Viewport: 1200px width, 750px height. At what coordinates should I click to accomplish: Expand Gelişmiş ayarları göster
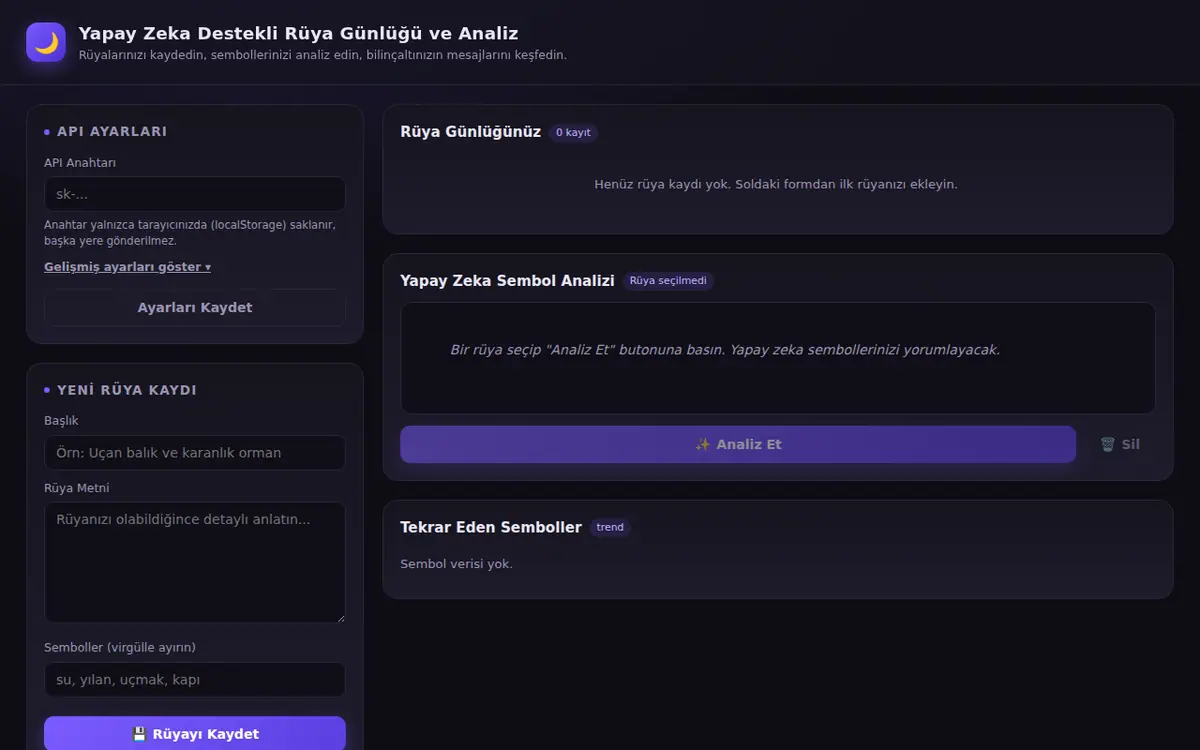coord(127,267)
